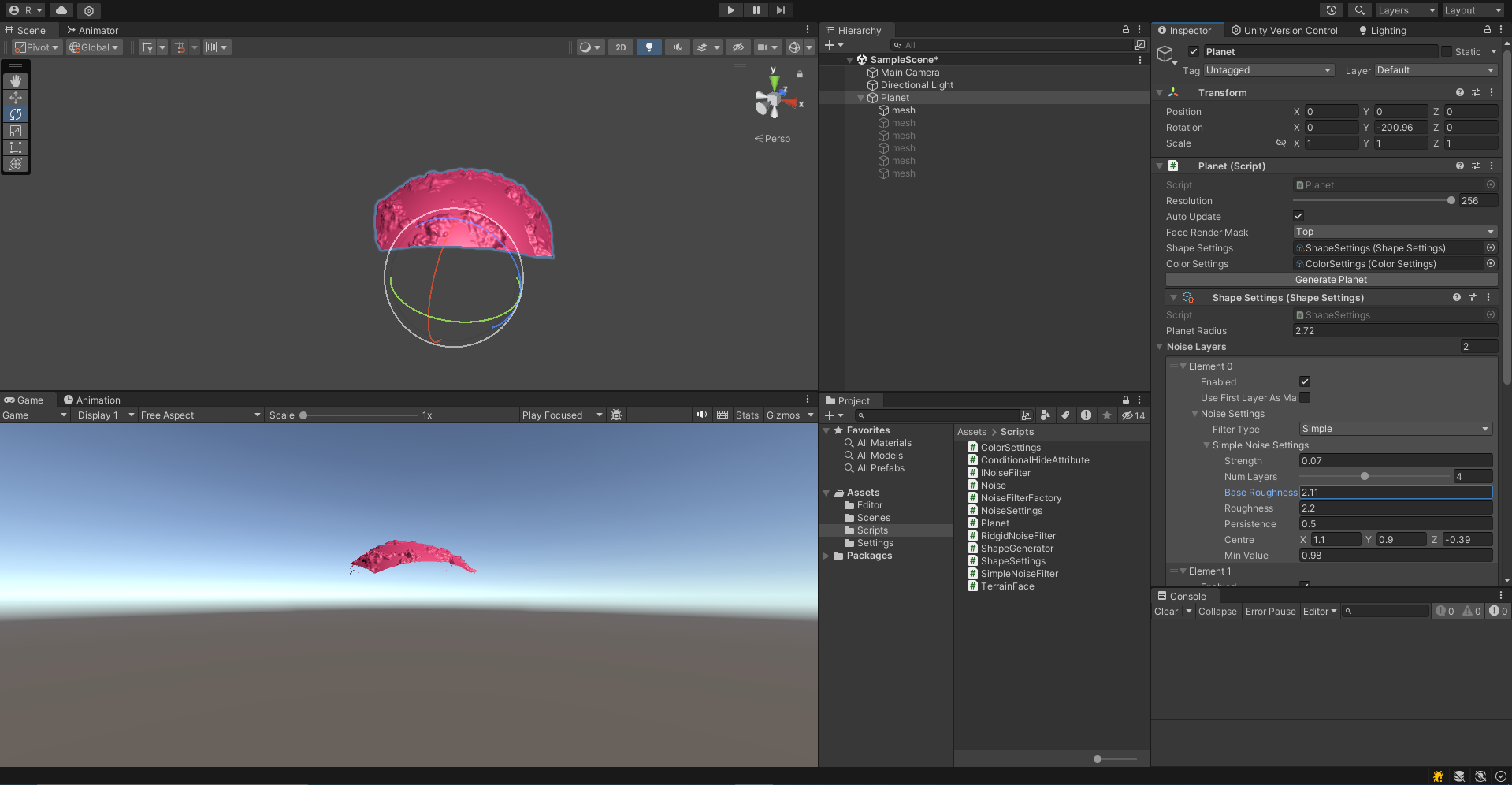
Task: Switch to the Lighting tab
Action: pos(1383,31)
